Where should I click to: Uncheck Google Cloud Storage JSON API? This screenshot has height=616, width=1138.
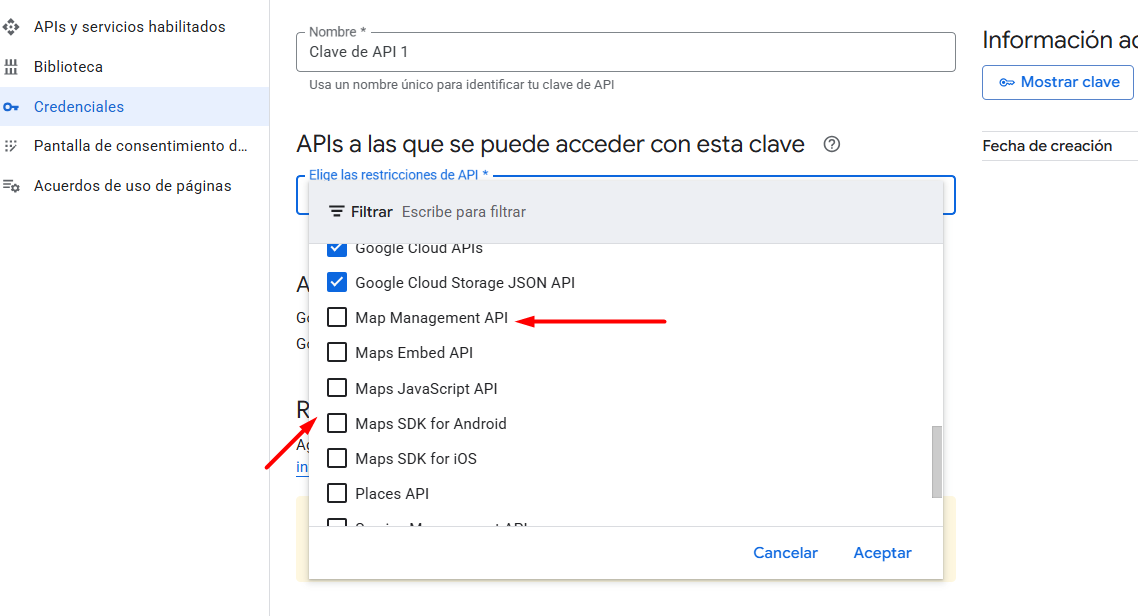pos(337,282)
